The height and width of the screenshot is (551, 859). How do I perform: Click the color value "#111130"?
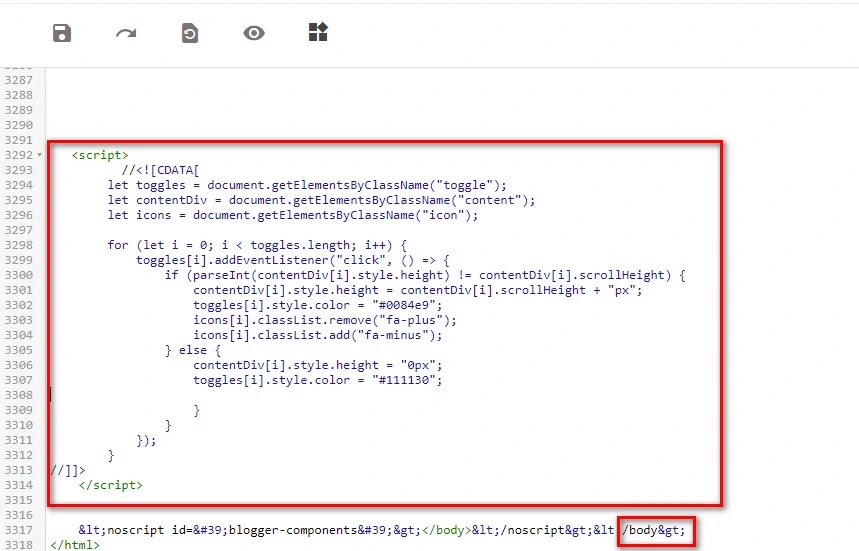click(x=403, y=380)
